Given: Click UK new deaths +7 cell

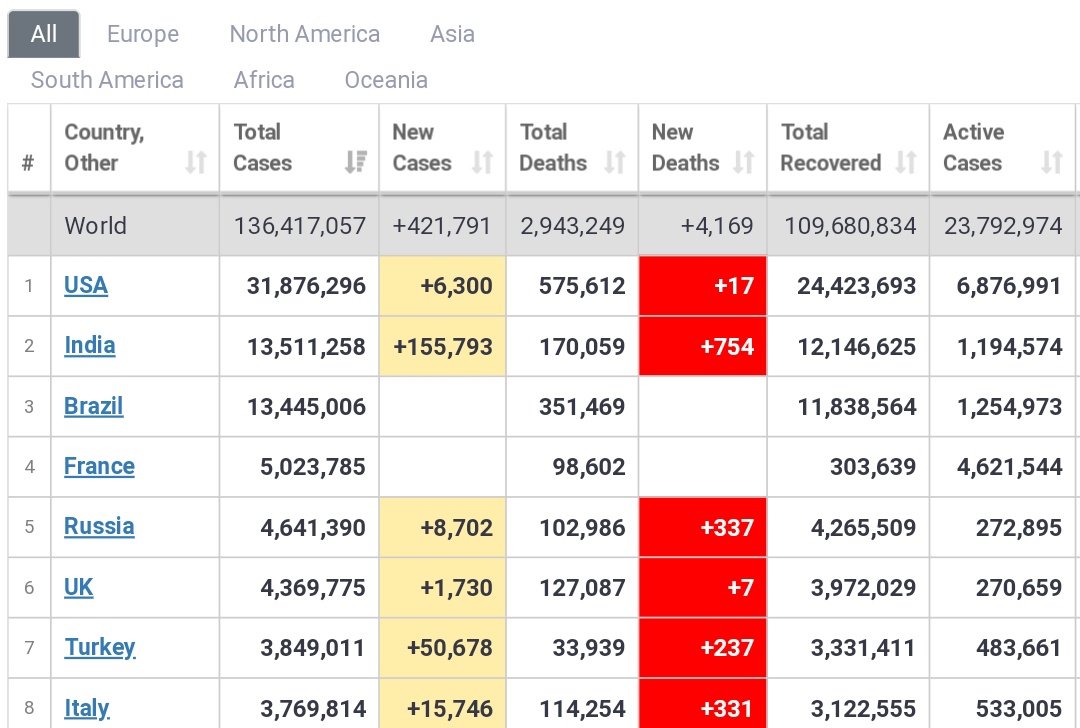Looking at the screenshot, I should click(703, 587).
